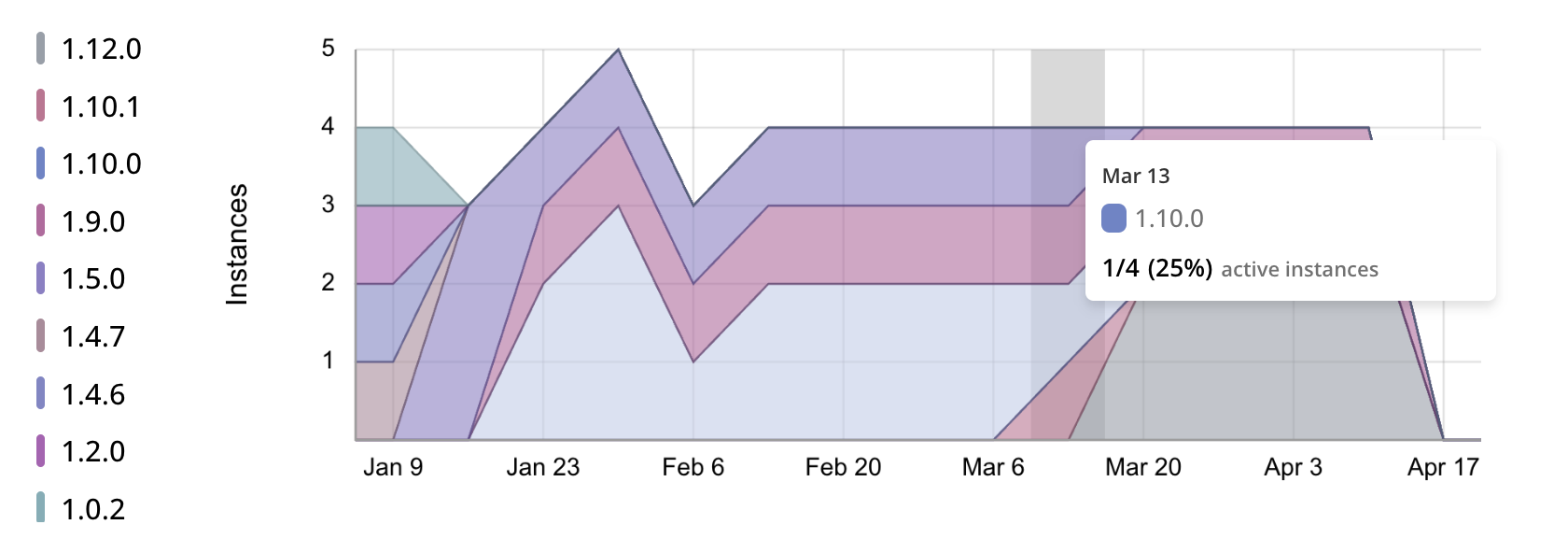Select the 1.4.6 version label
Image resolution: width=1568 pixels, height=553 pixels.
tap(93, 394)
